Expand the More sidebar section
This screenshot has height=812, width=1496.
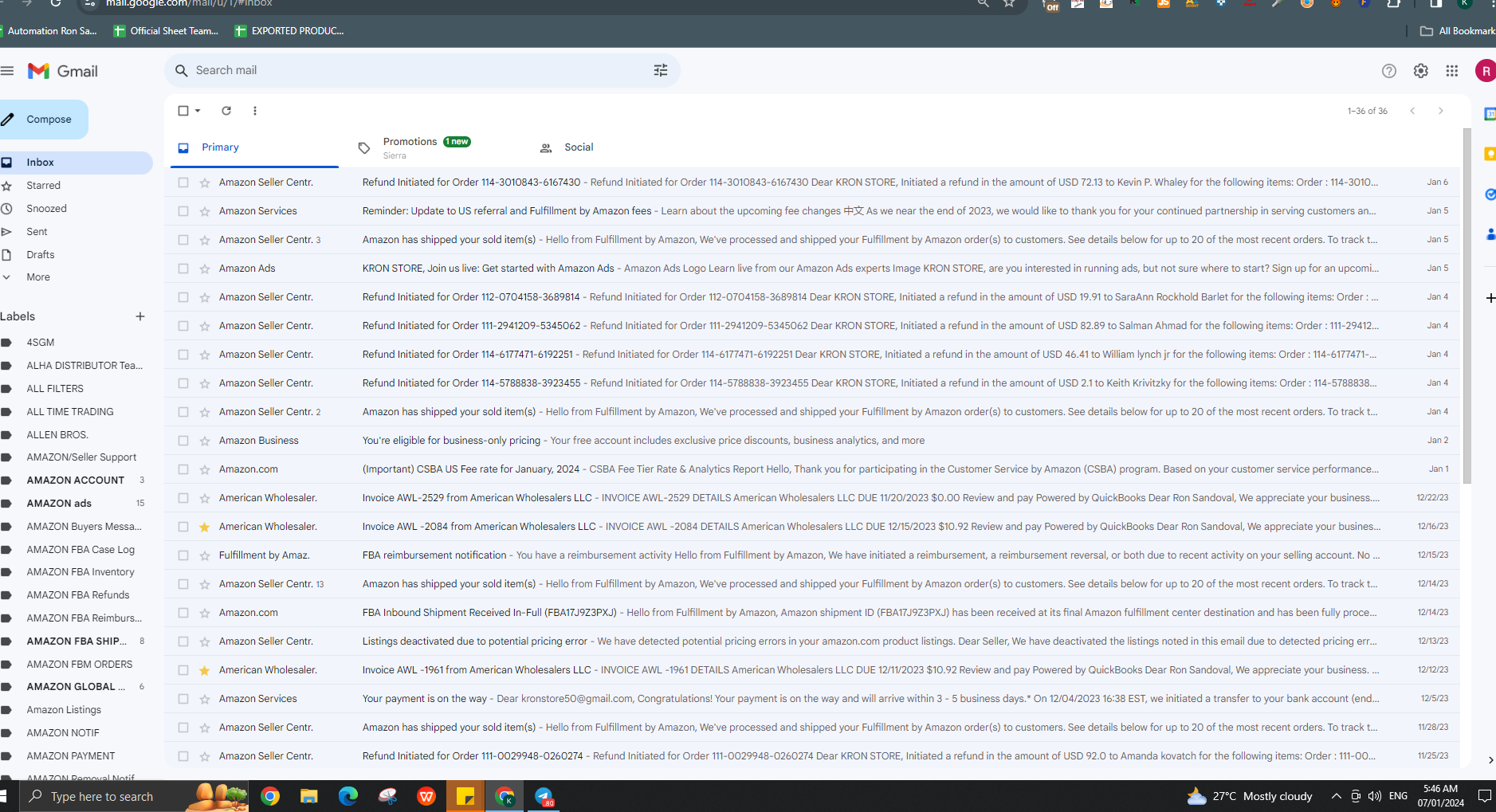38,277
